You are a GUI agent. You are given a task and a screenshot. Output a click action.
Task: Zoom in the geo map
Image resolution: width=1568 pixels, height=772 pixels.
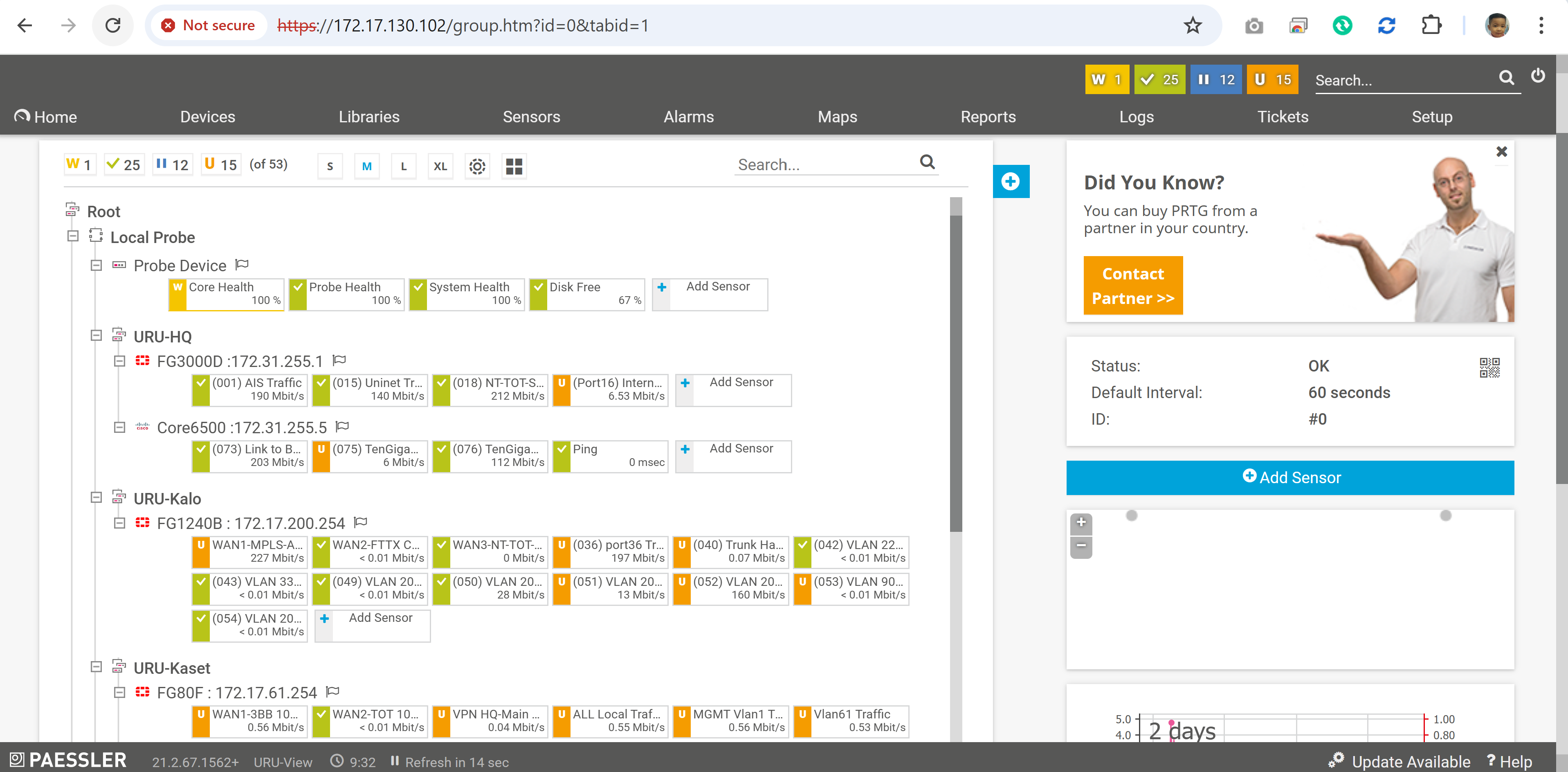pyautogui.click(x=1081, y=523)
